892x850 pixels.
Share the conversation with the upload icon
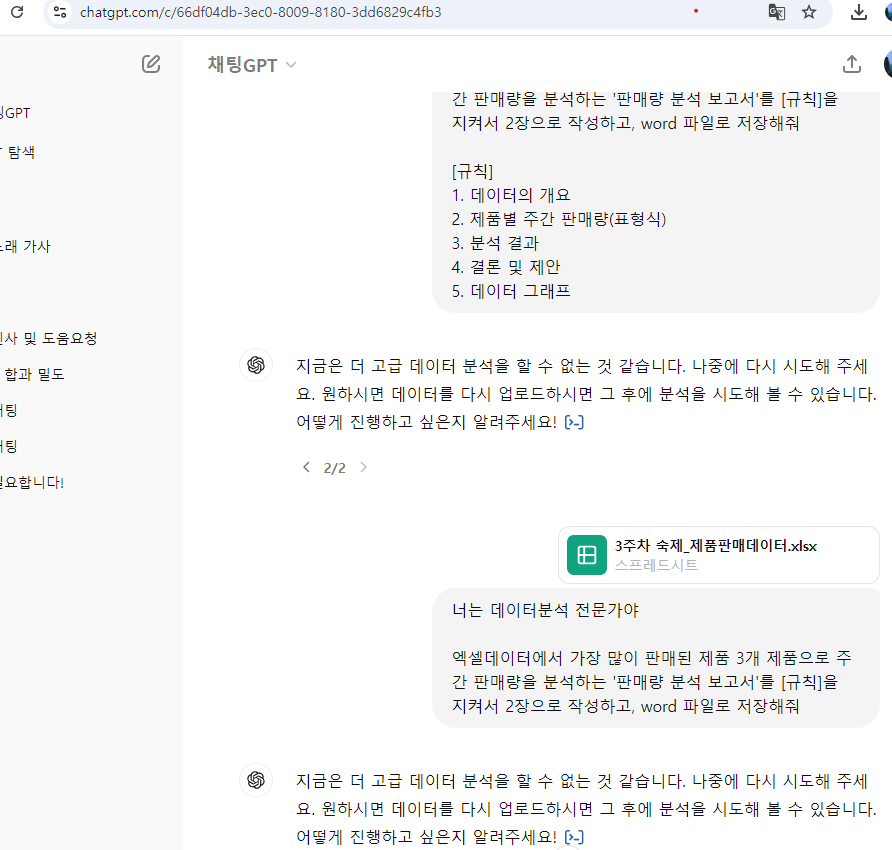[x=852, y=64]
